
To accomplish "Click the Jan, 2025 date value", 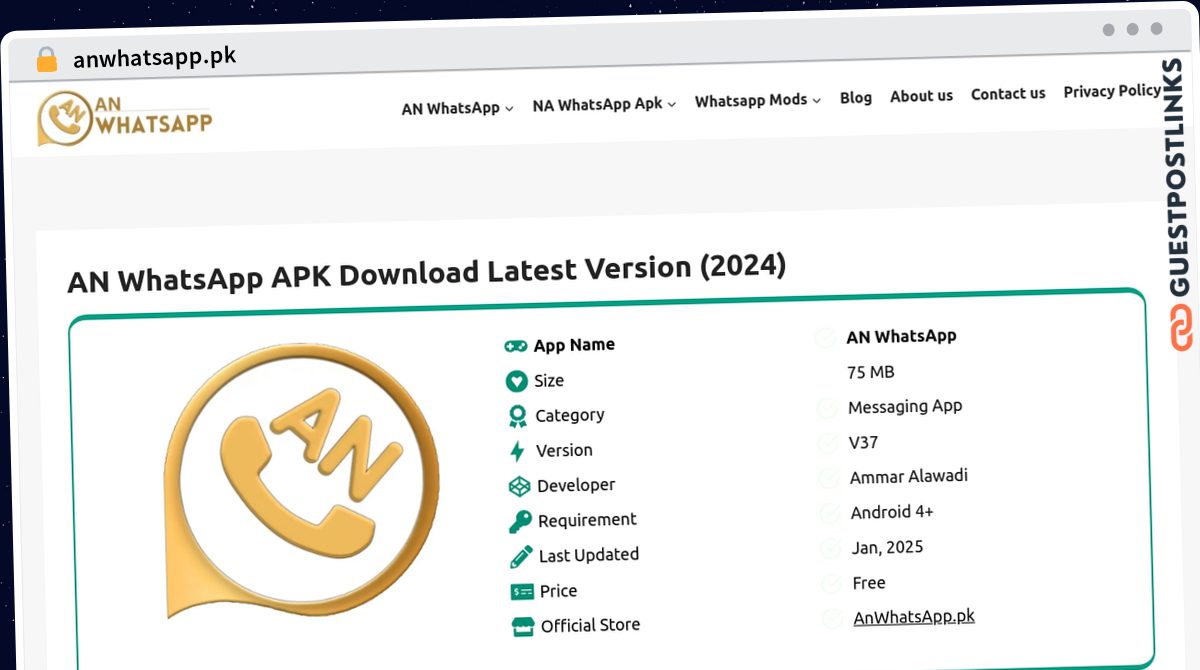I will (x=887, y=547).
